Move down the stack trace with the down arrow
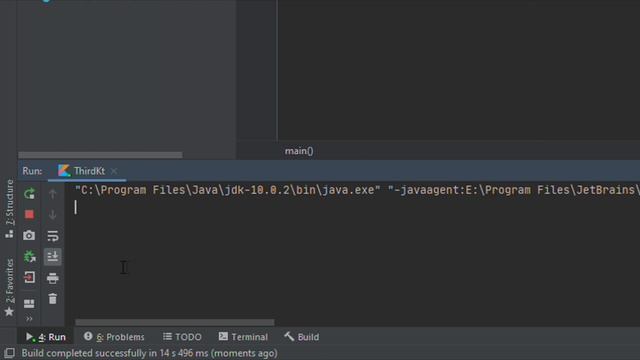The height and width of the screenshot is (360, 640). pyautogui.click(x=53, y=215)
